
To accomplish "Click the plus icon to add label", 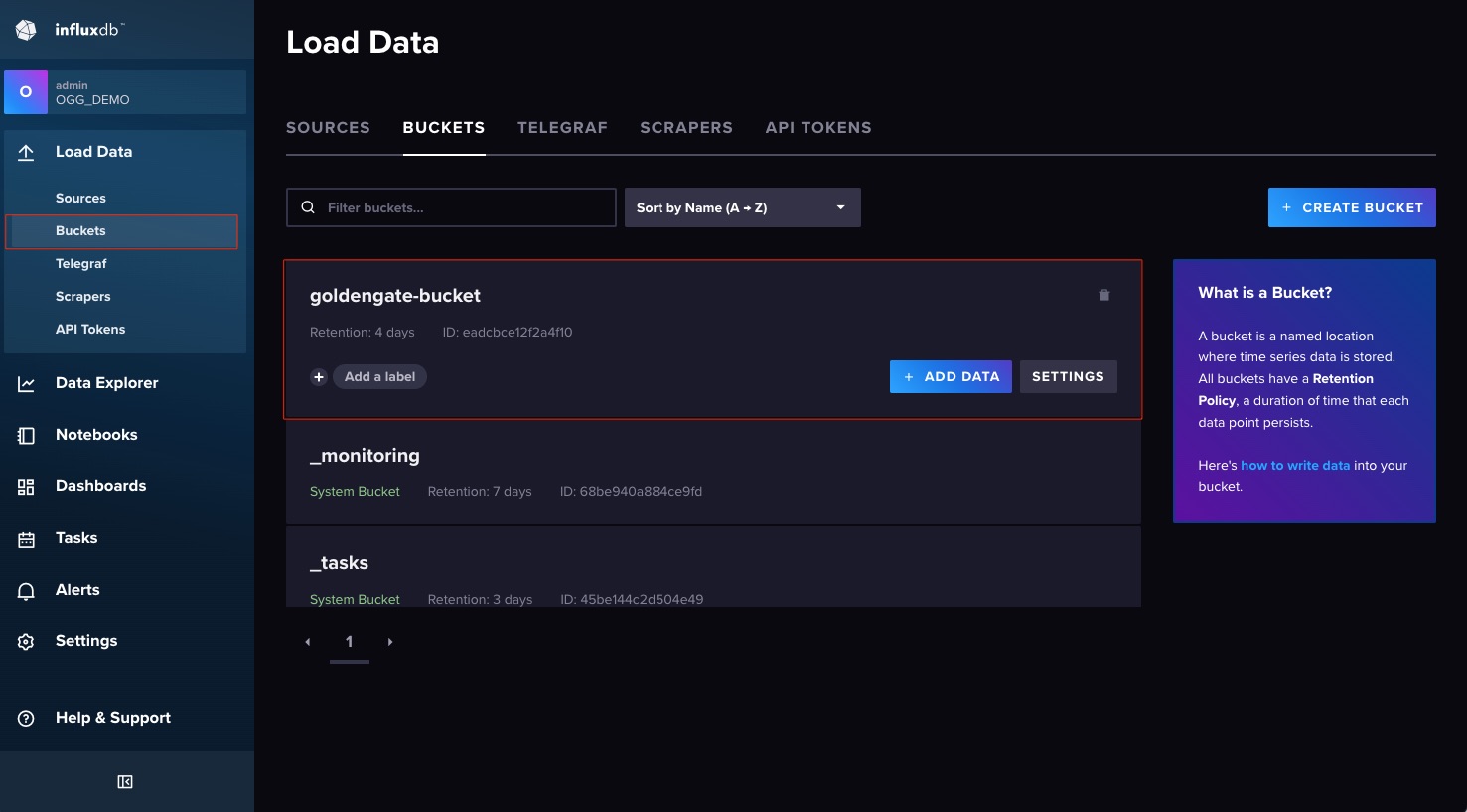I will click(319, 377).
